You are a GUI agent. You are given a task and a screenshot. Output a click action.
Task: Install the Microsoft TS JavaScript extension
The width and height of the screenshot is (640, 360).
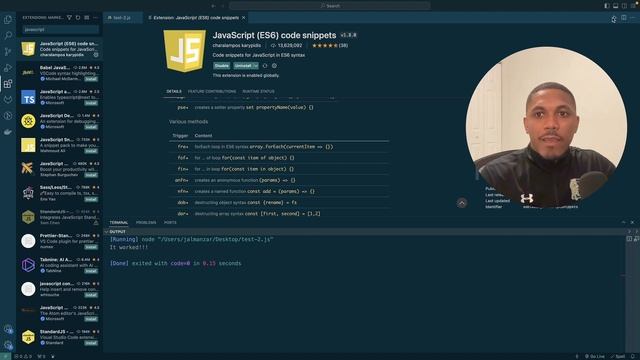coord(91,103)
